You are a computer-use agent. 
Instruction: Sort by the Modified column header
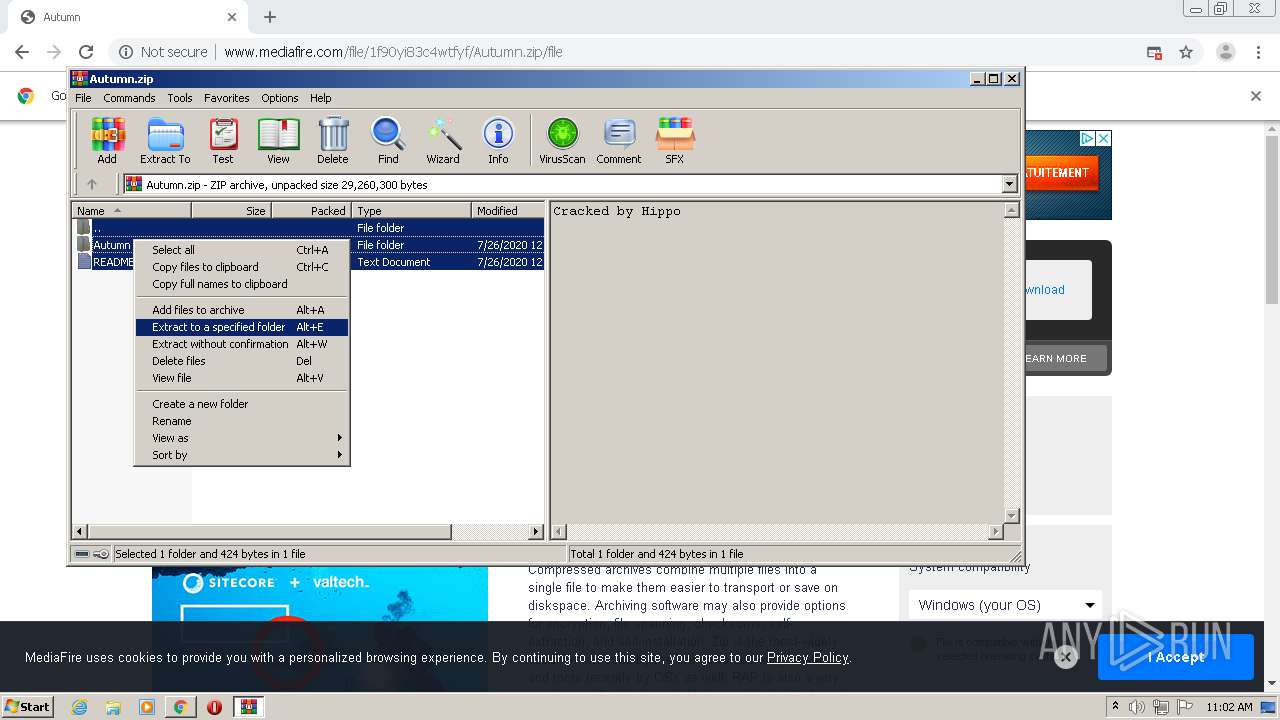click(x=508, y=210)
